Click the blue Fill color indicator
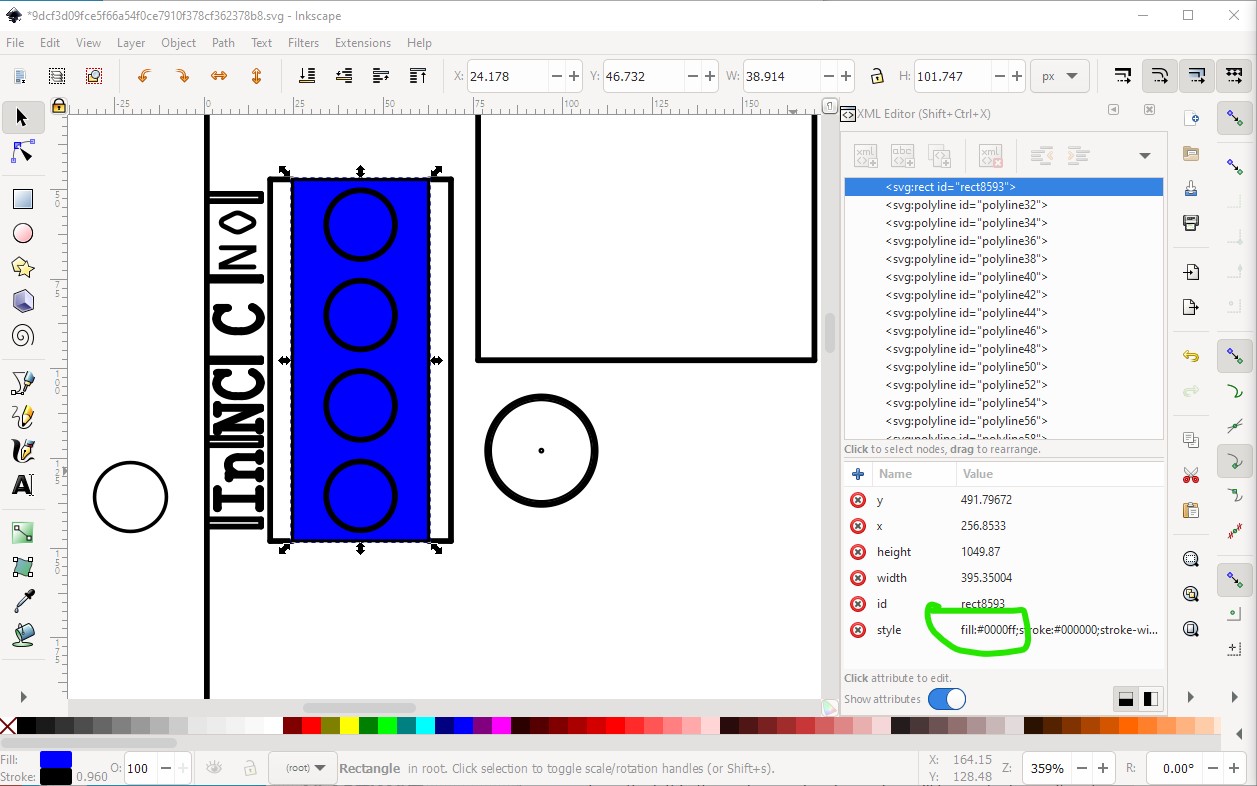The image size is (1257, 786). point(55,760)
